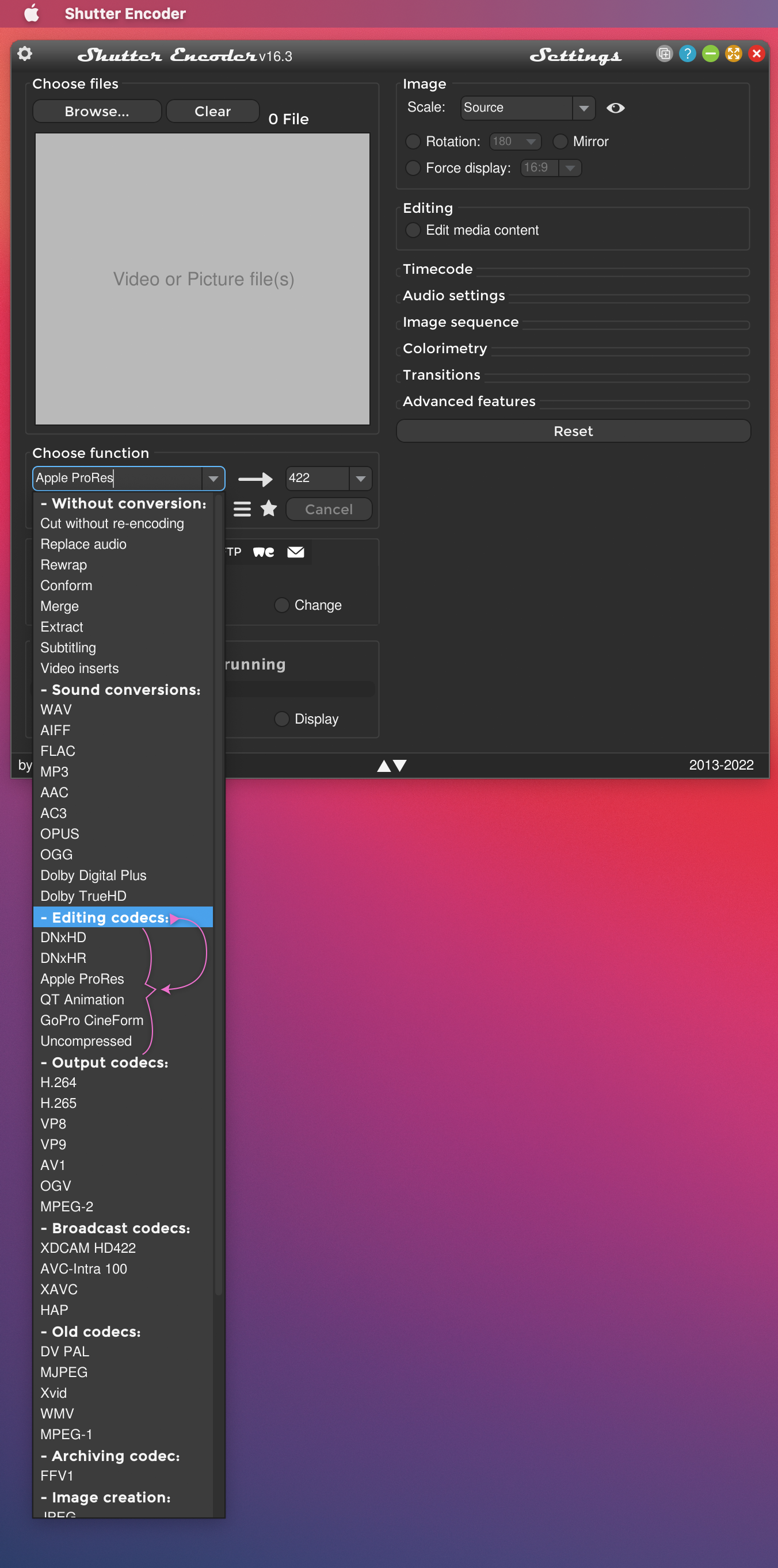Image resolution: width=778 pixels, height=1568 pixels.
Task: Choose Cut without re-encoding
Action: [123, 523]
